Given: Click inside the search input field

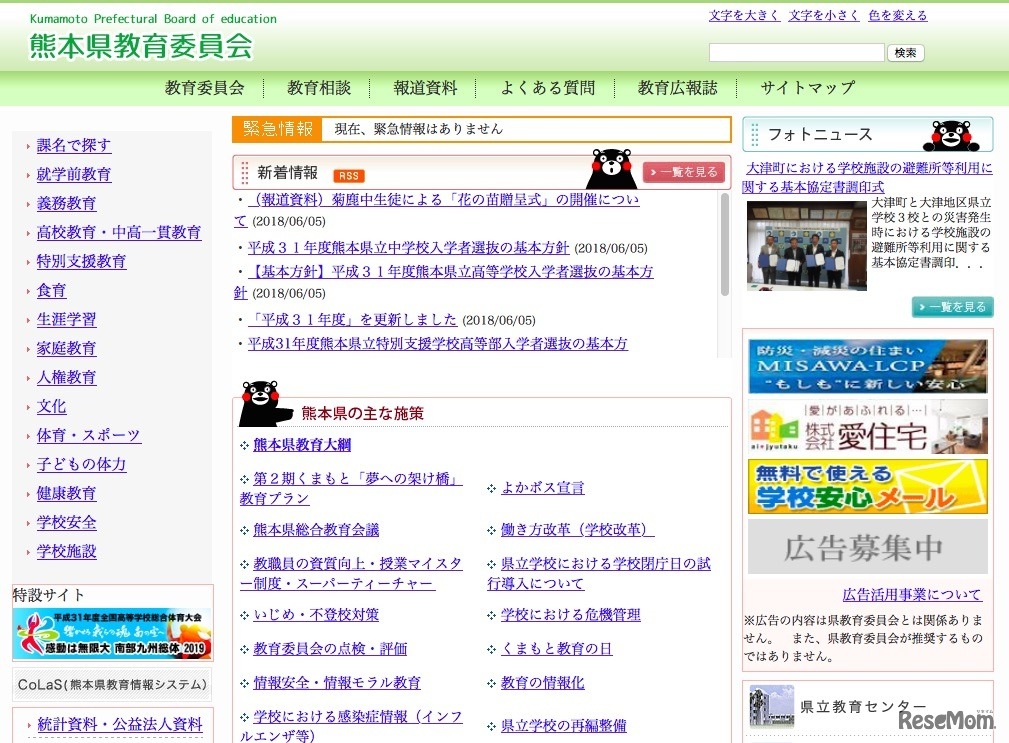Looking at the screenshot, I should tap(795, 51).
